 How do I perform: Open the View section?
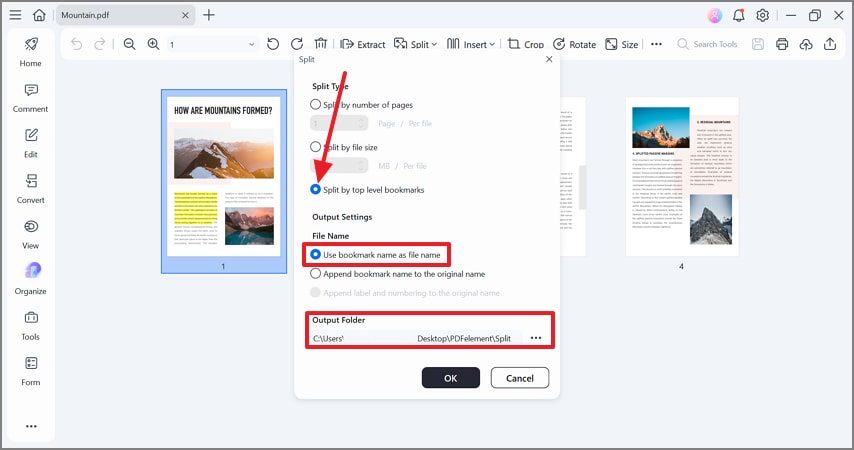[30, 235]
